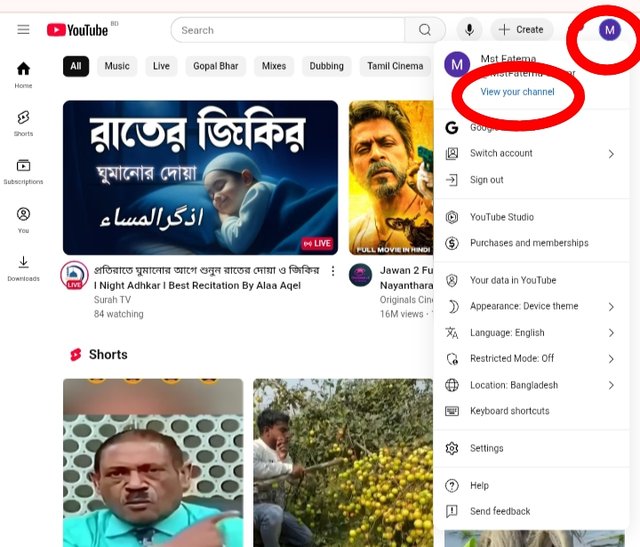
Task: Click the Send feedback exclamation icon
Action: (452, 511)
